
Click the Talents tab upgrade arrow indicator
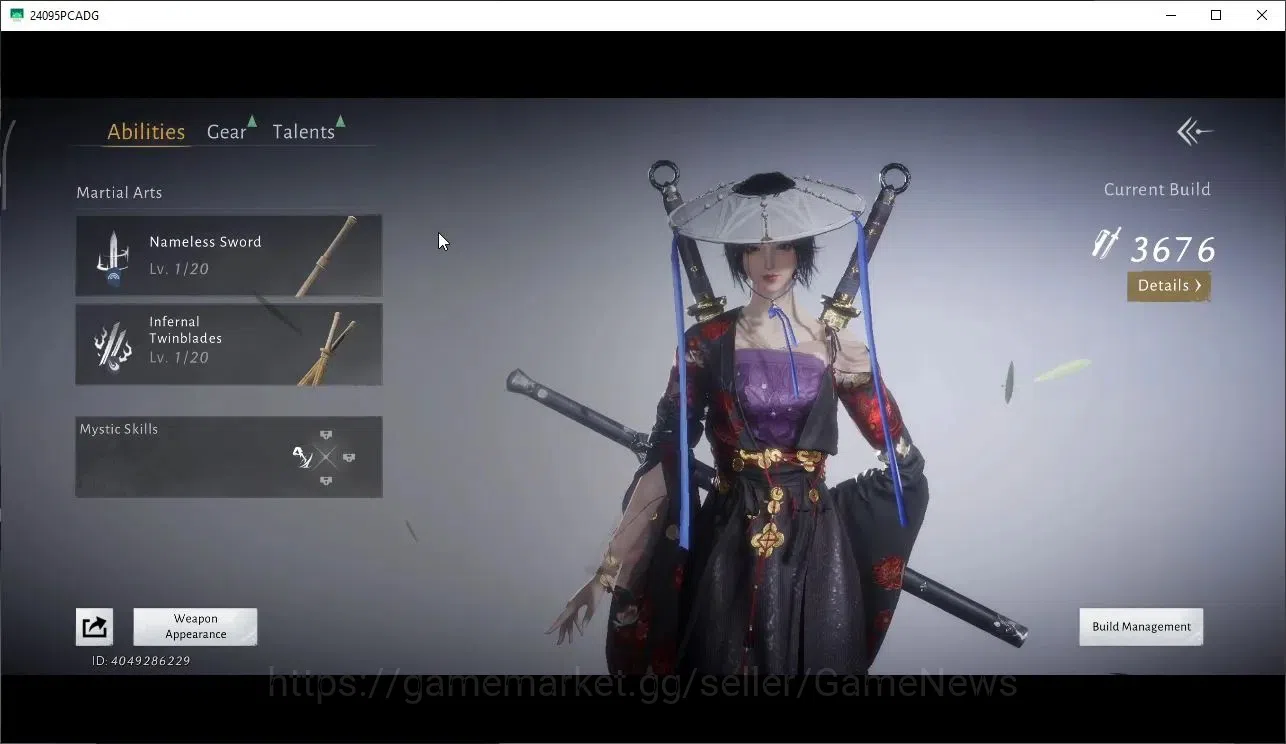(340, 121)
